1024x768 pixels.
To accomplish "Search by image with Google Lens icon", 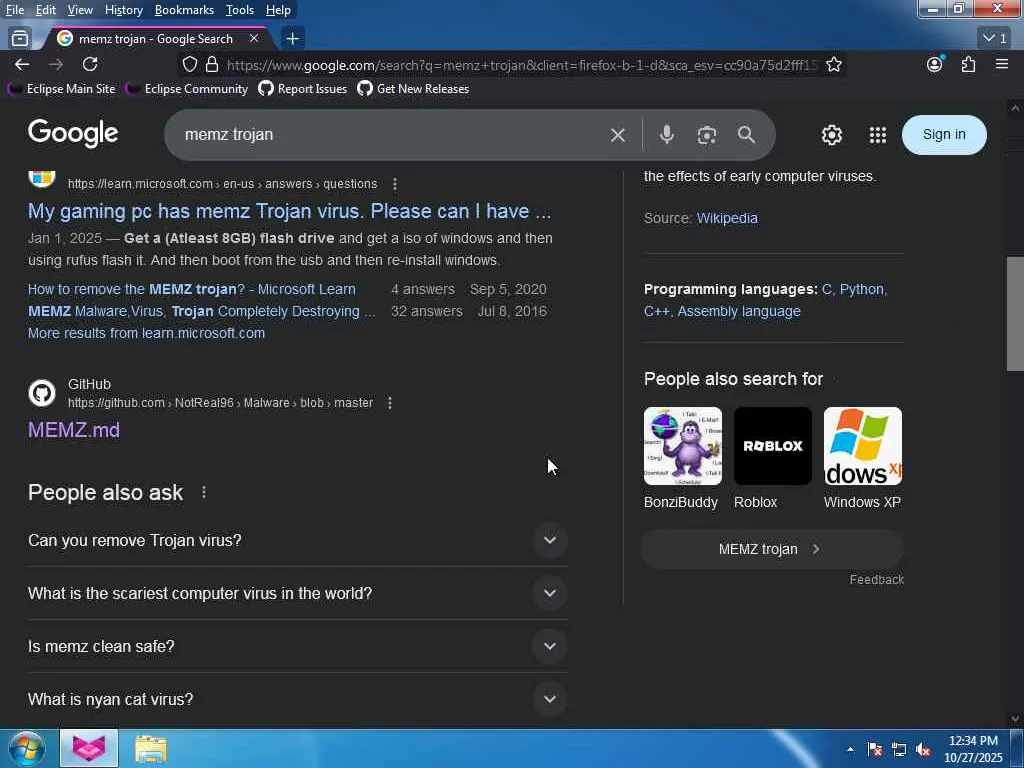I will (707, 135).
